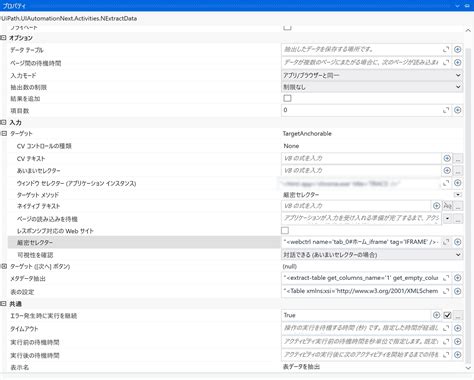Pin the プロパティ panel using title bar pin

pos(467,6)
